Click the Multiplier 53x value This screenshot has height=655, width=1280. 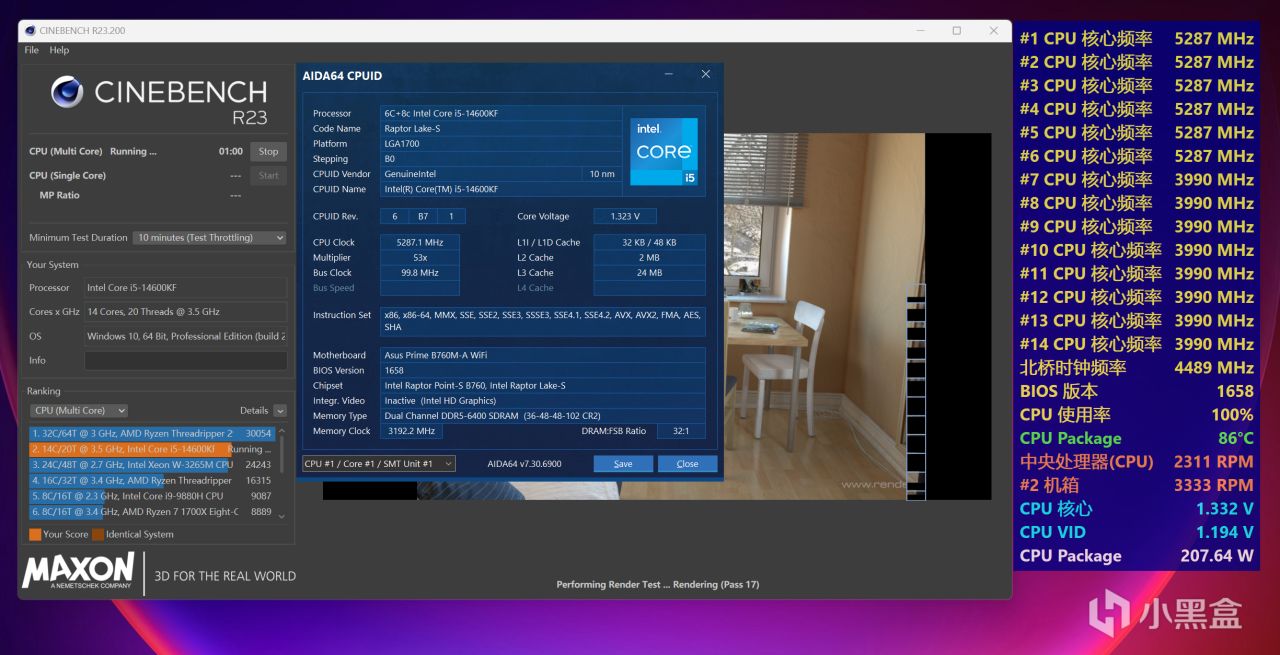419,258
